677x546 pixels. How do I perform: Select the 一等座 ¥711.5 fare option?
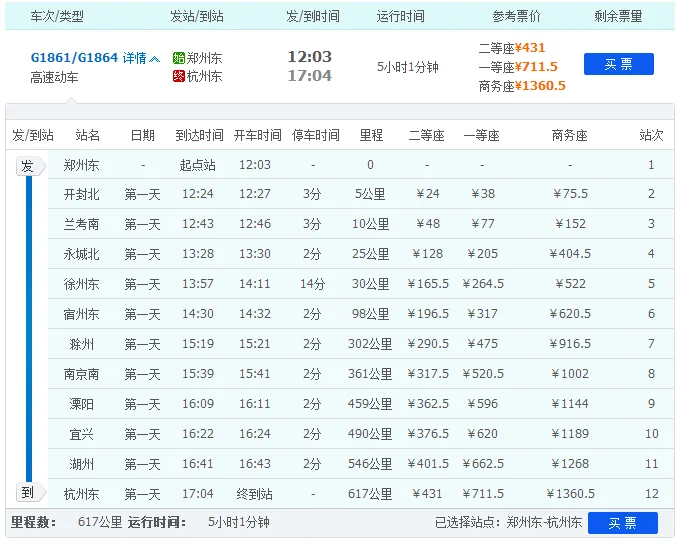(x=518, y=66)
